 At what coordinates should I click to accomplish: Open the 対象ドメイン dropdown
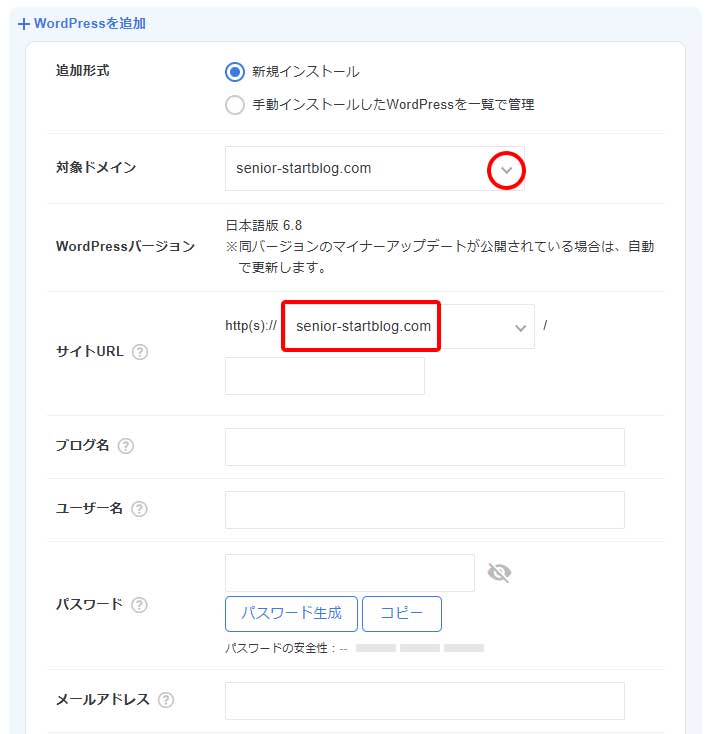(374, 169)
